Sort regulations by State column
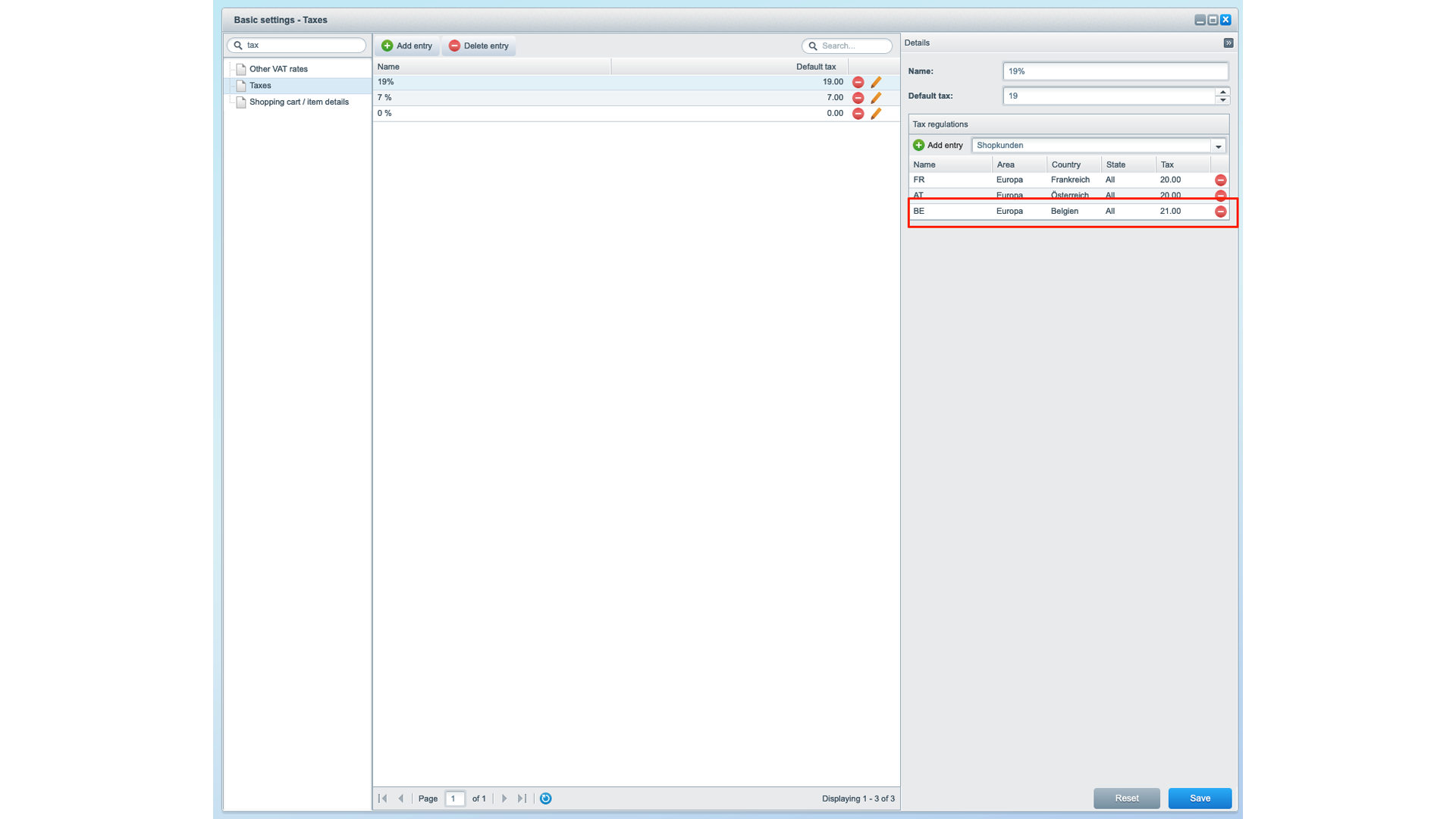1456x819 pixels. pos(1128,165)
